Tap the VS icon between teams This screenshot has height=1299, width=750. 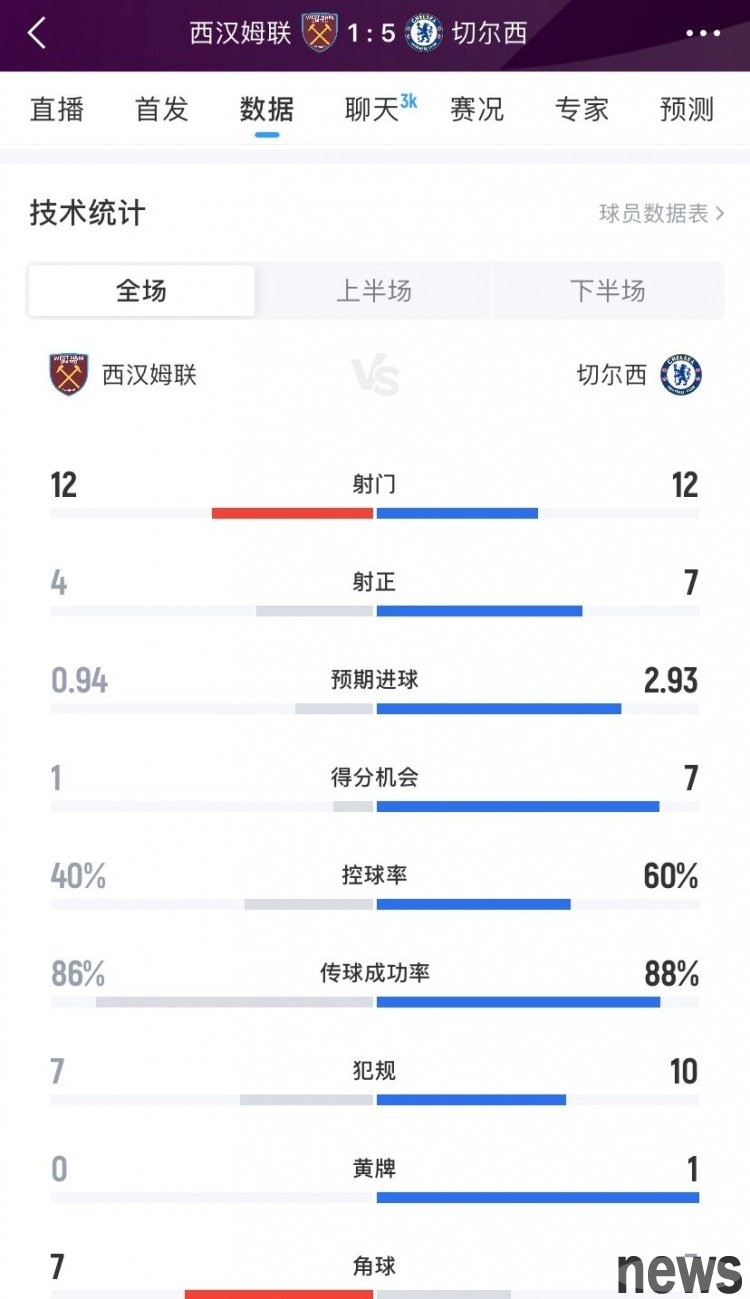click(x=375, y=377)
